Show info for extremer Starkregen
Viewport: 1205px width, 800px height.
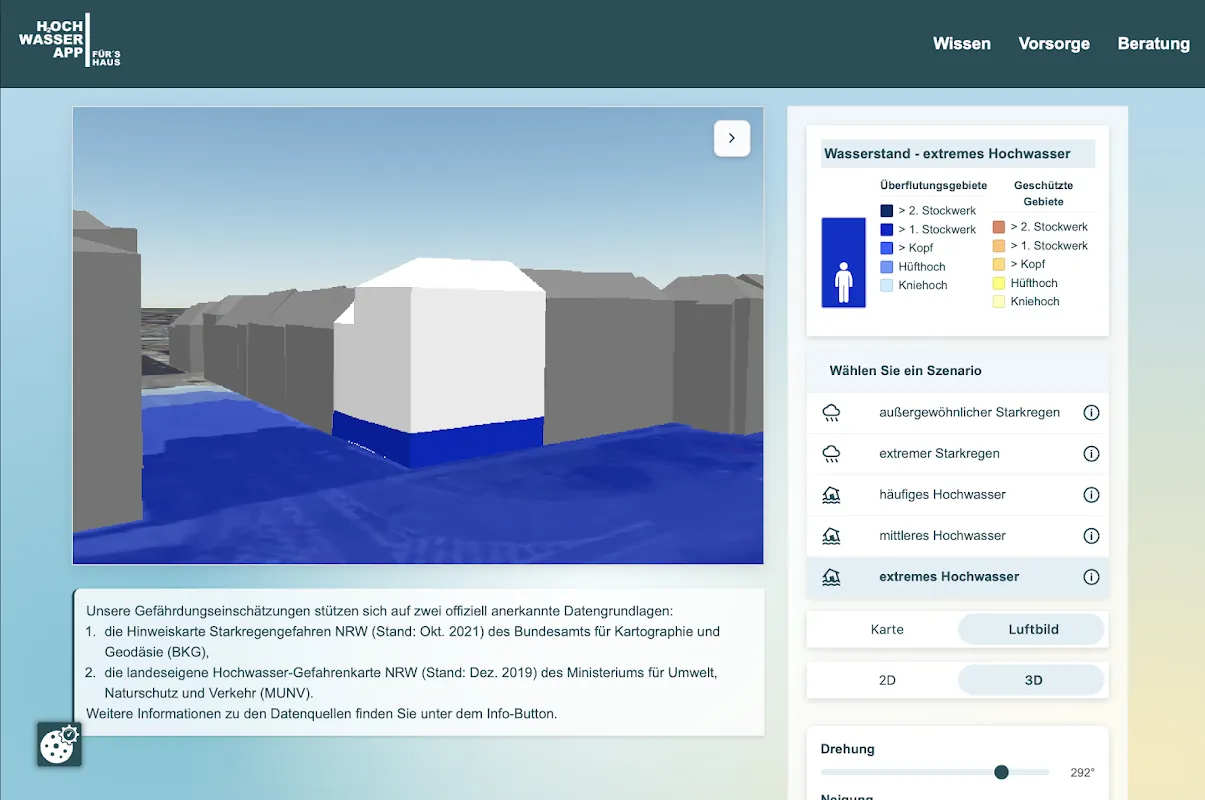click(1091, 453)
